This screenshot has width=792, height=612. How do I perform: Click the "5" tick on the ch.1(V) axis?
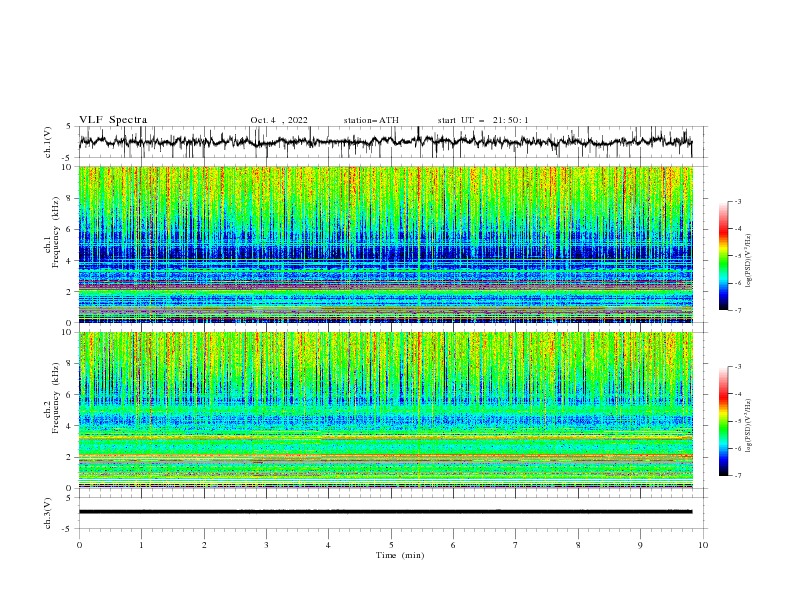click(x=70, y=126)
